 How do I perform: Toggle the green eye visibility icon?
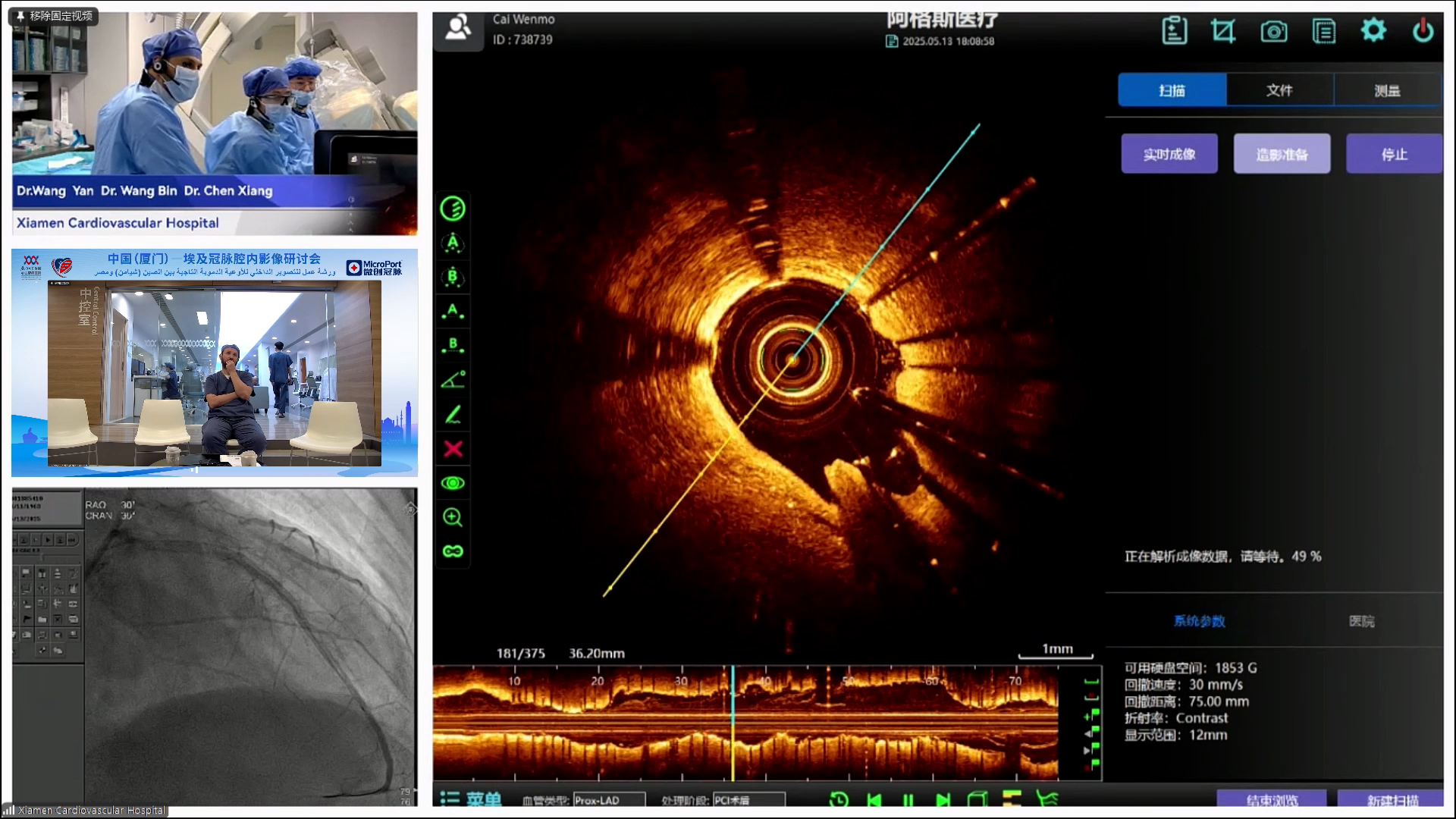(x=453, y=483)
